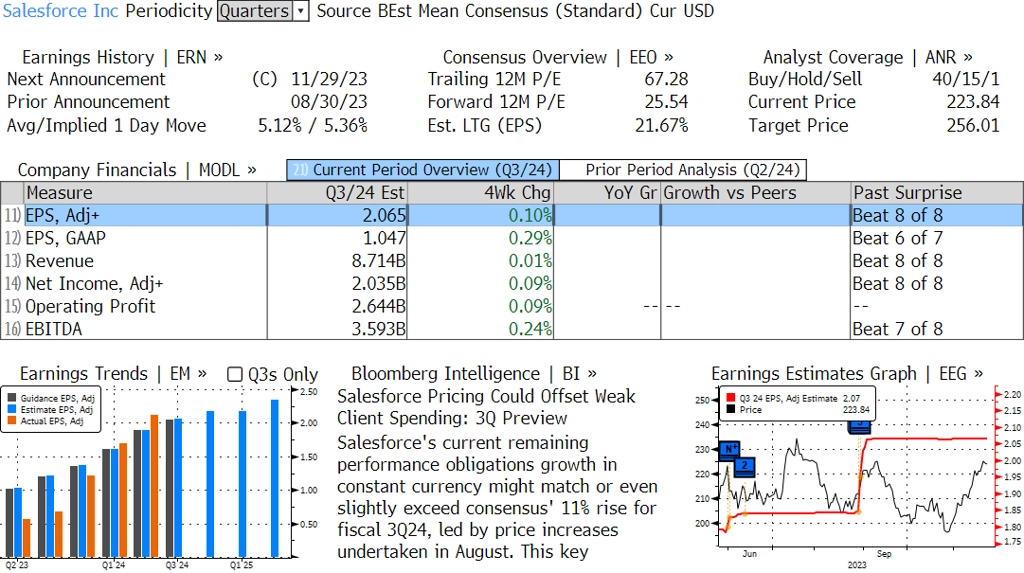Click the 4Wk Chg column header
The width and height of the screenshot is (1024, 573).
coord(481,193)
